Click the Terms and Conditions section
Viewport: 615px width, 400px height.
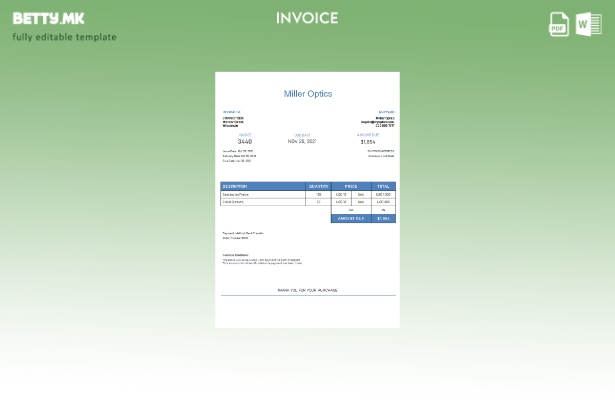tap(260, 259)
